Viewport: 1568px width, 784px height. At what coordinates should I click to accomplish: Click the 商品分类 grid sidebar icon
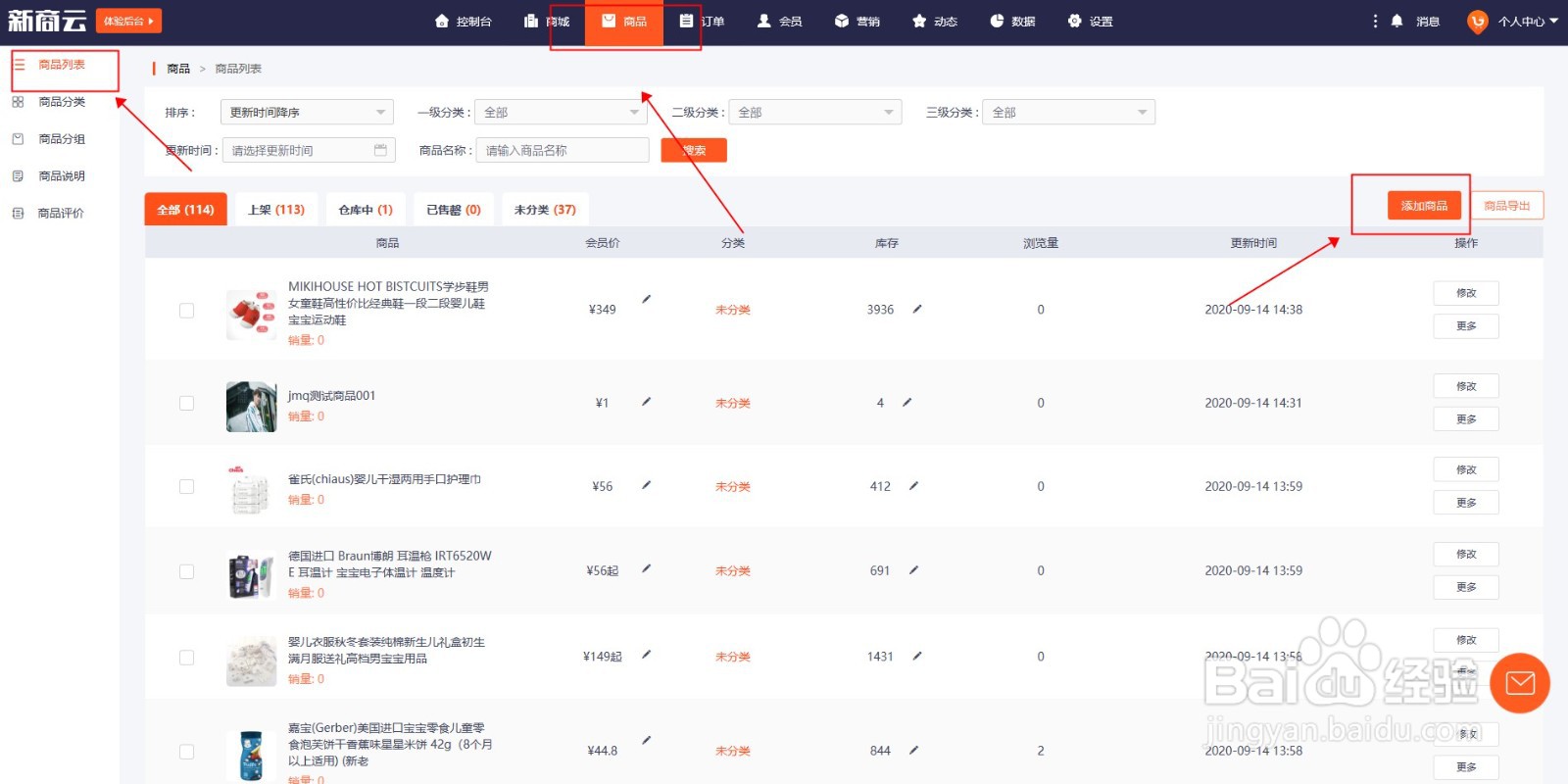pyautogui.click(x=18, y=102)
